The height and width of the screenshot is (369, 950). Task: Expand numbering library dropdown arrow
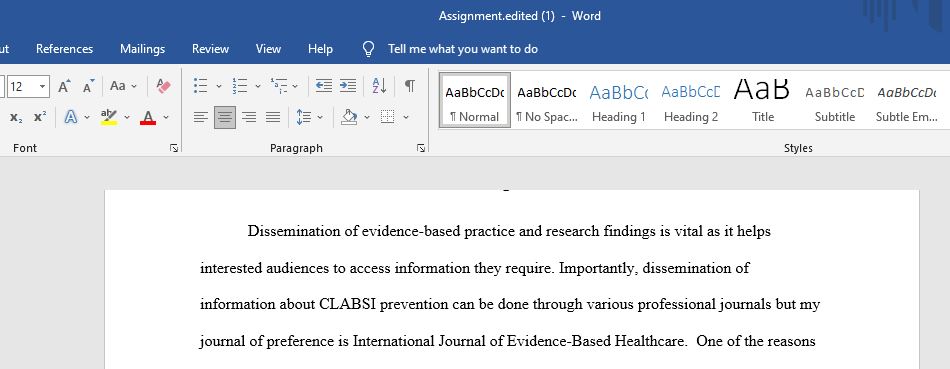[x=257, y=87]
